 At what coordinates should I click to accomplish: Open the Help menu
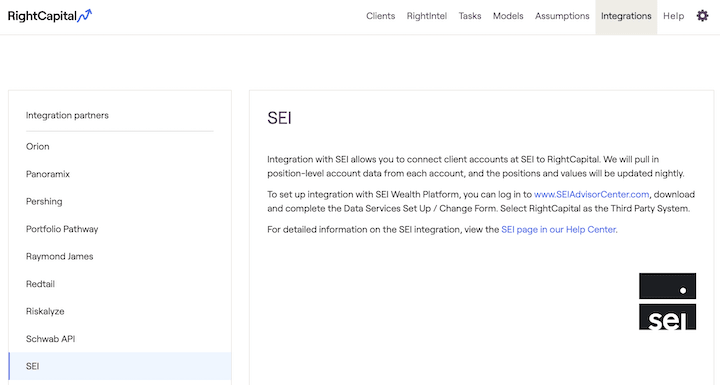tap(673, 16)
